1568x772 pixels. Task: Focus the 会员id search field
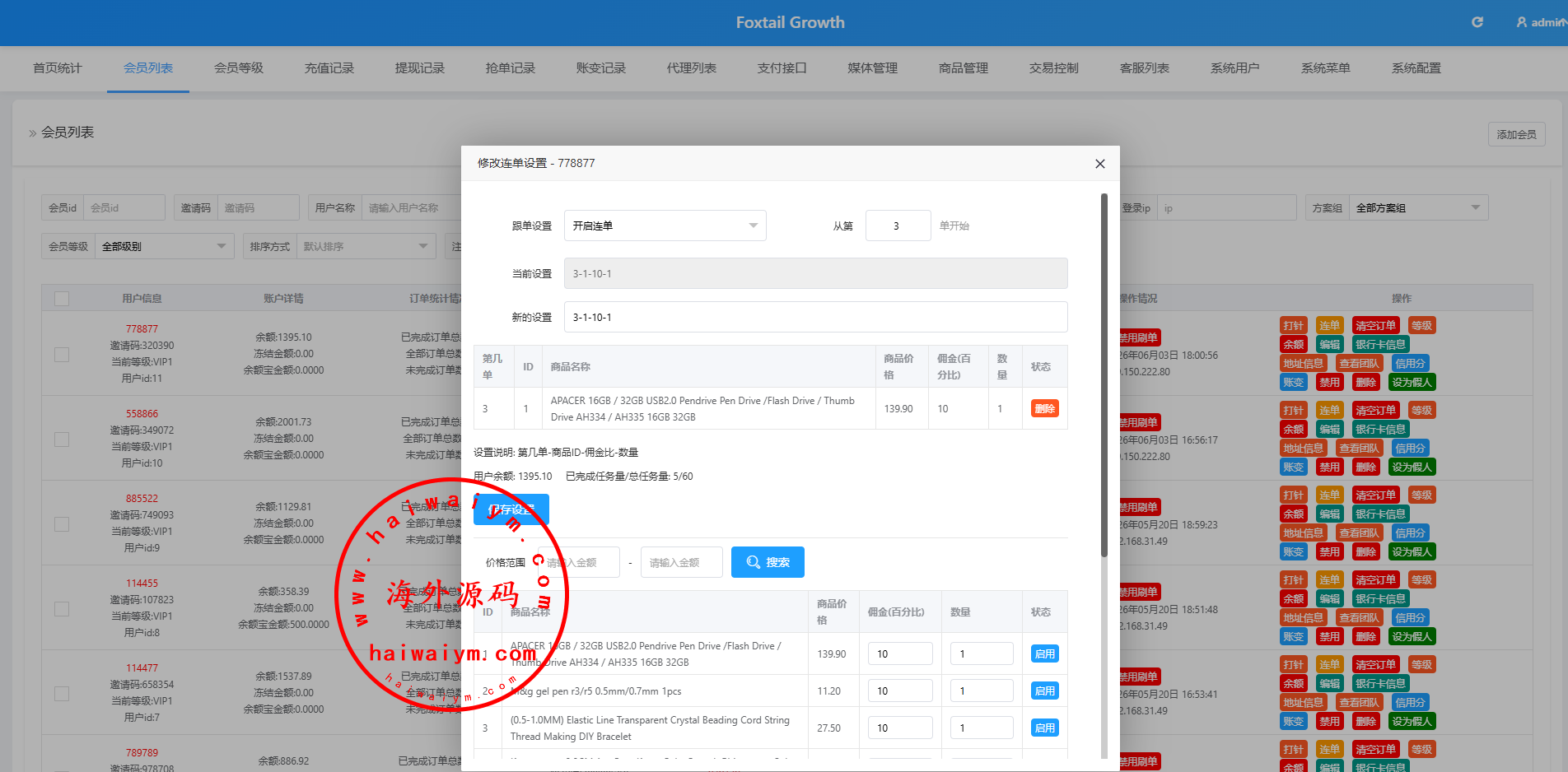[124, 208]
